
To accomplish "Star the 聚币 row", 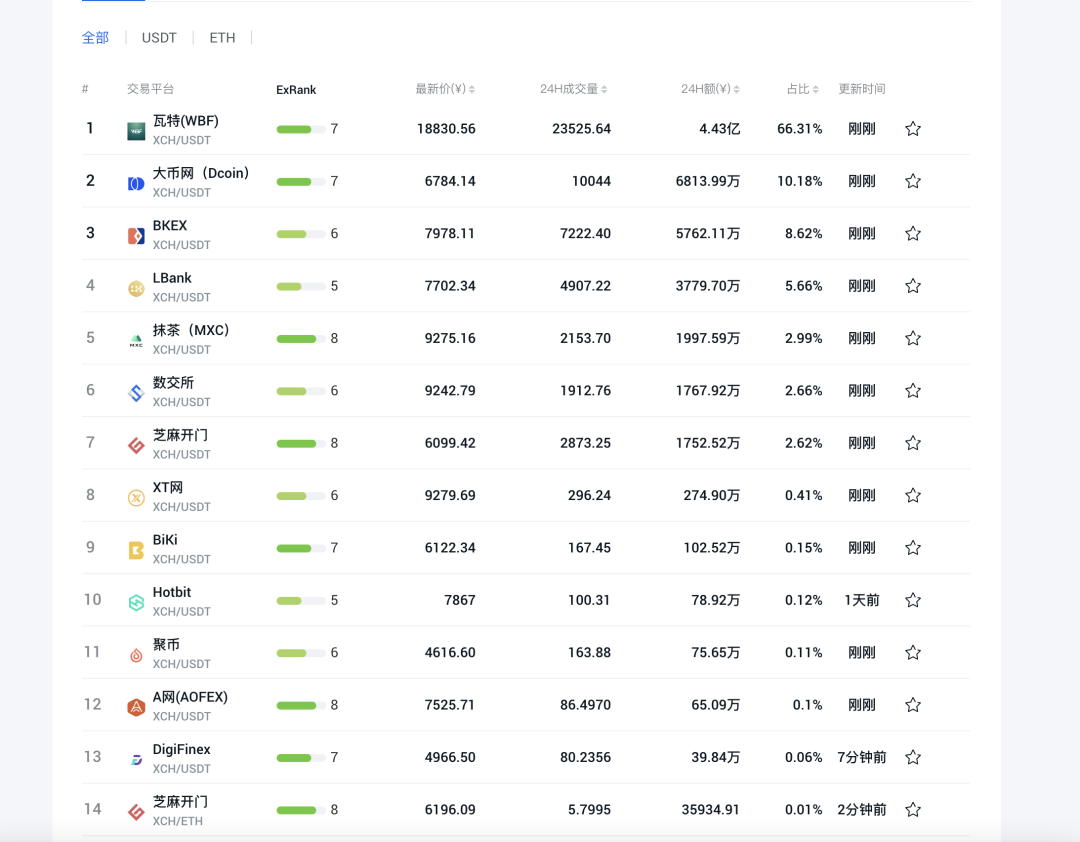I will [913, 653].
